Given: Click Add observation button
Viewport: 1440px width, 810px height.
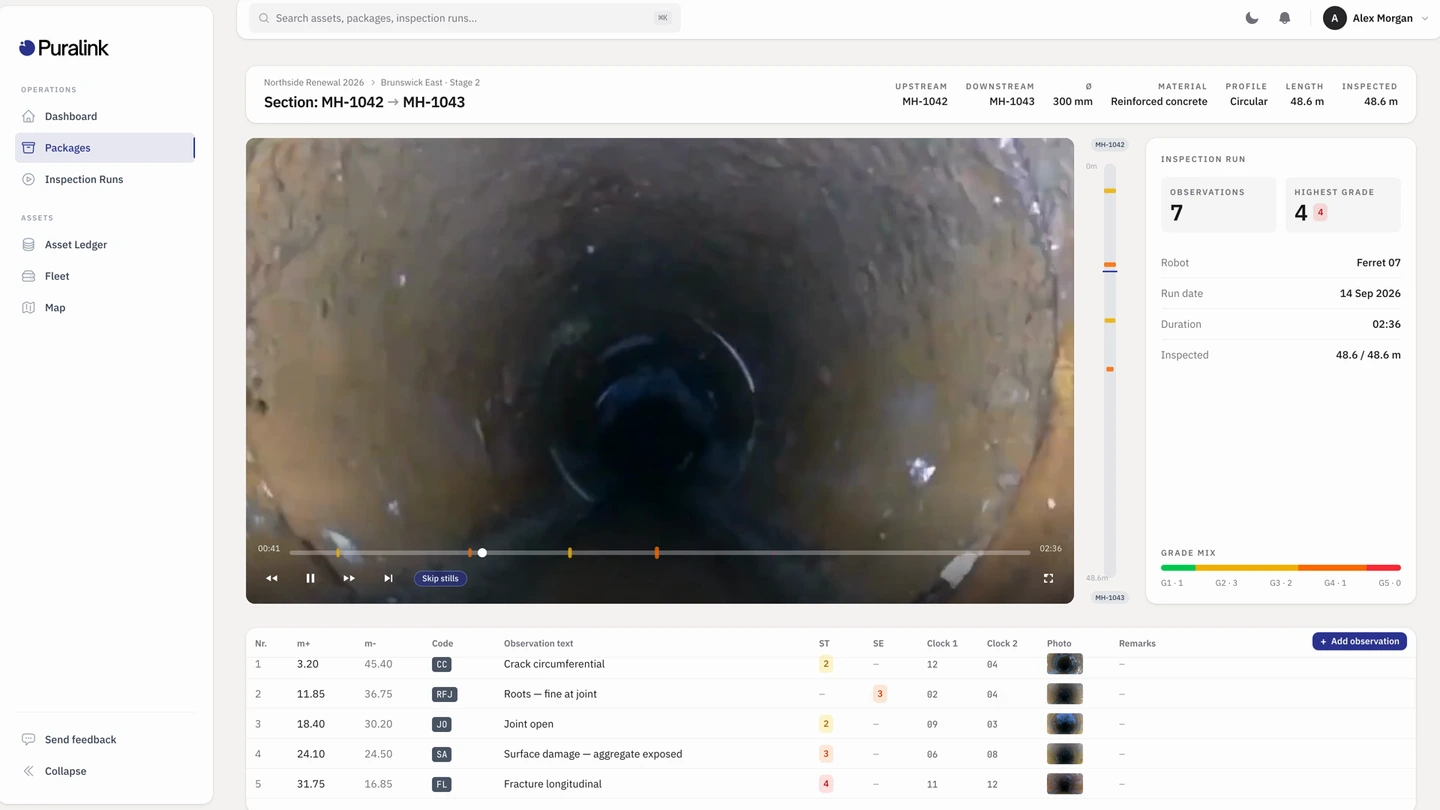Looking at the screenshot, I should pos(1359,641).
